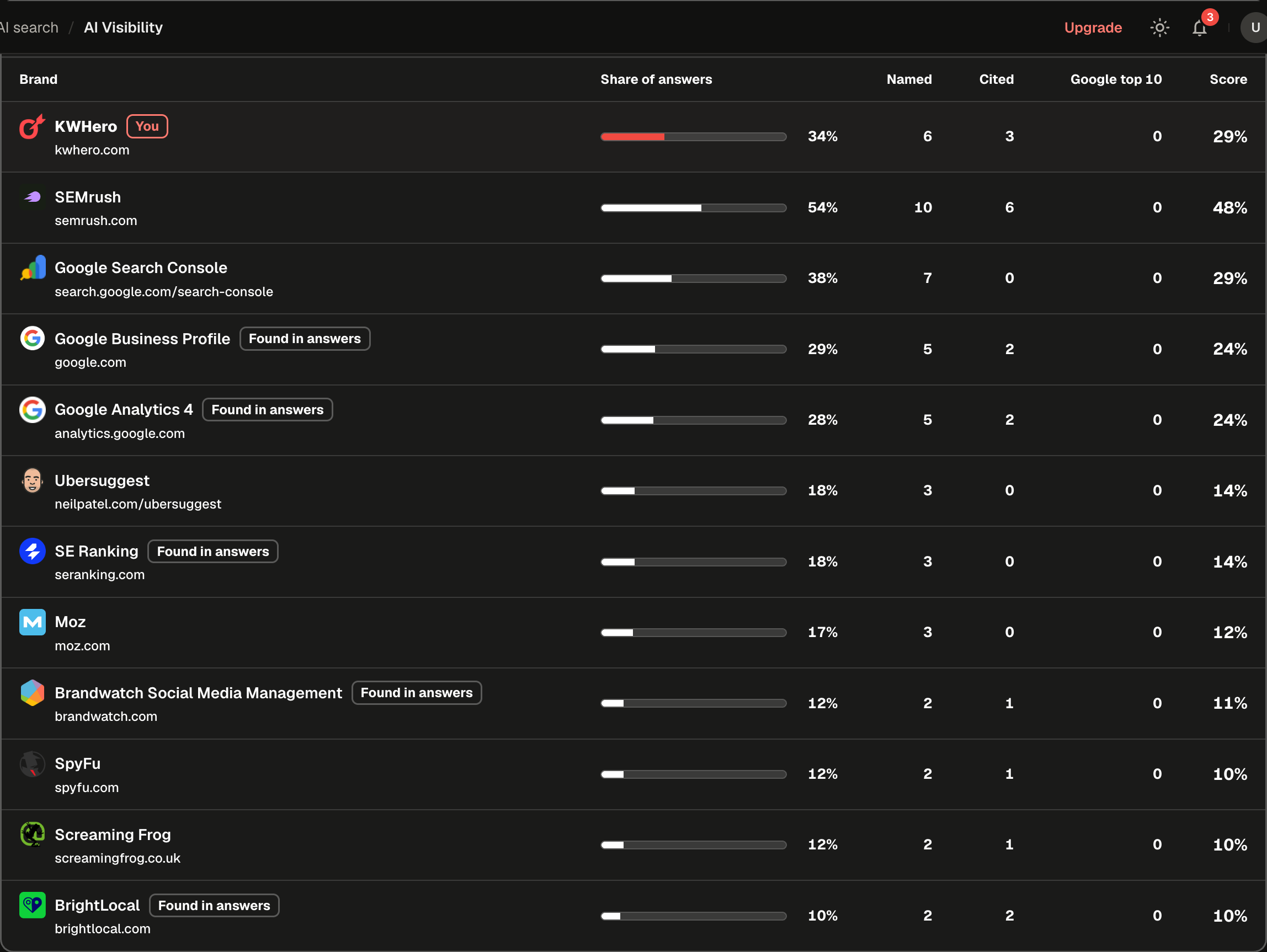Open the user avatar menu
The height and width of the screenshot is (952, 1267).
tap(1254, 28)
